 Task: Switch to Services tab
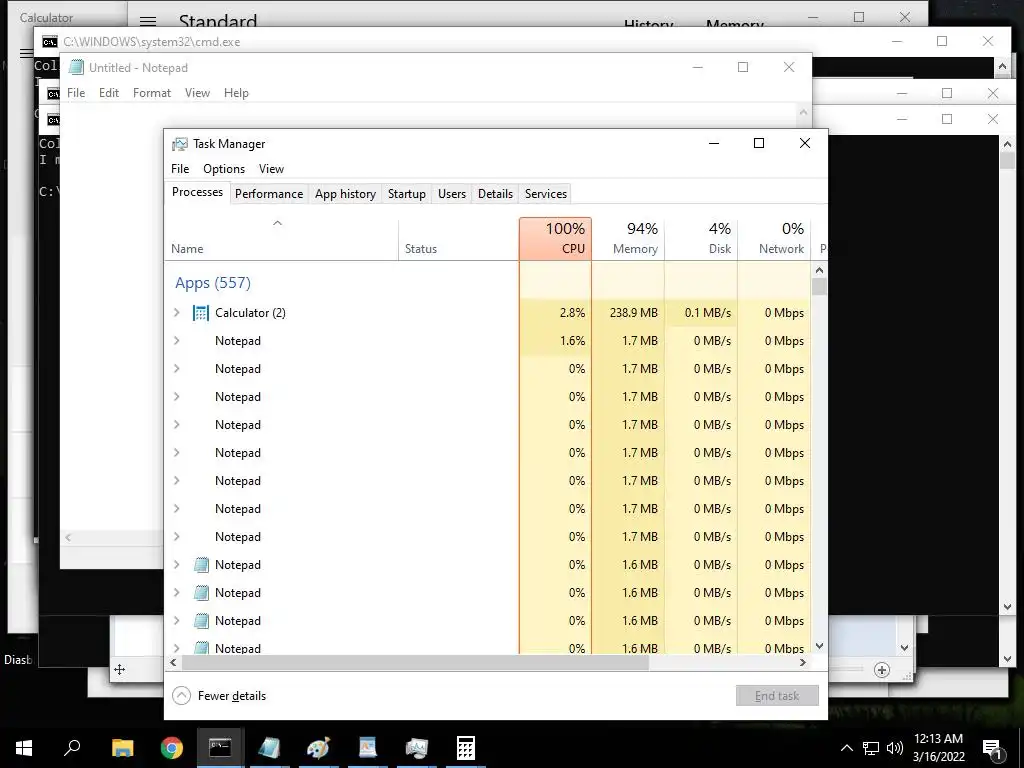(x=546, y=194)
